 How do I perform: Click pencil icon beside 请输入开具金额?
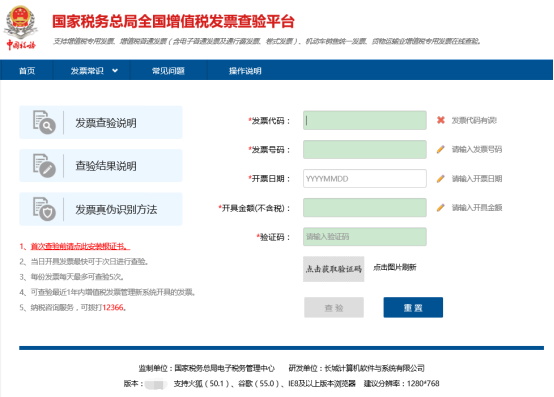[441, 207]
